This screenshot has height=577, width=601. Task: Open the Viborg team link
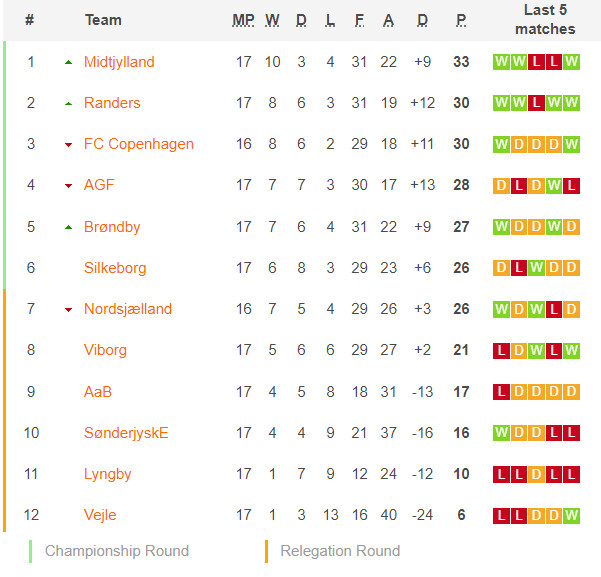click(105, 350)
